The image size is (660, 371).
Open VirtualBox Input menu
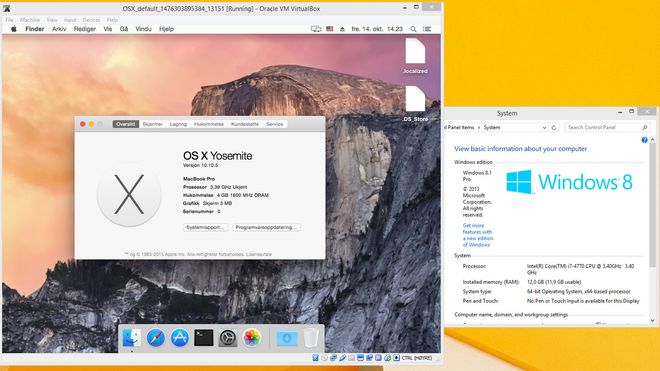[70, 20]
